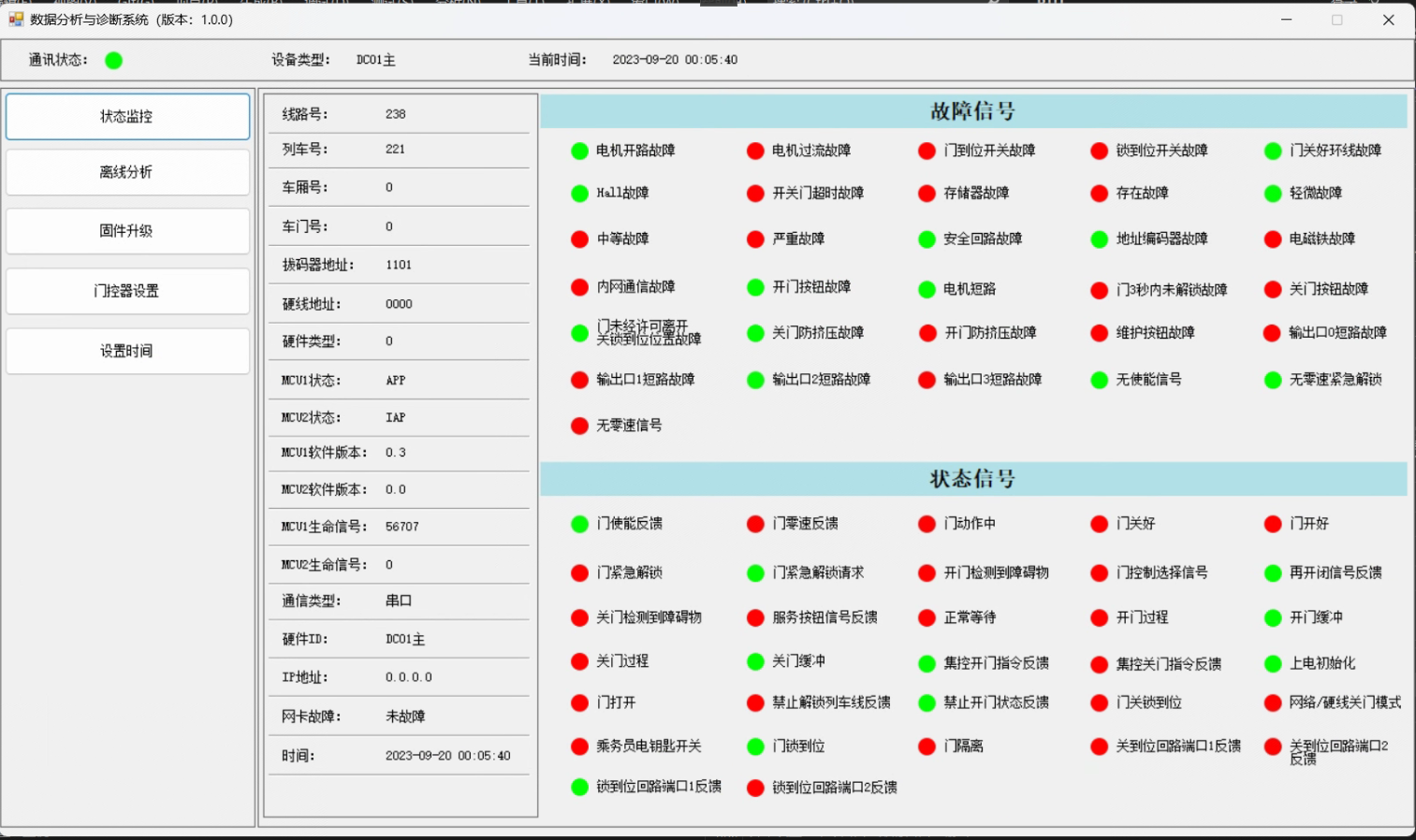1416x840 pixels.
Task: Click the 状态信号 section header
Action: click(x=973, y=479)
